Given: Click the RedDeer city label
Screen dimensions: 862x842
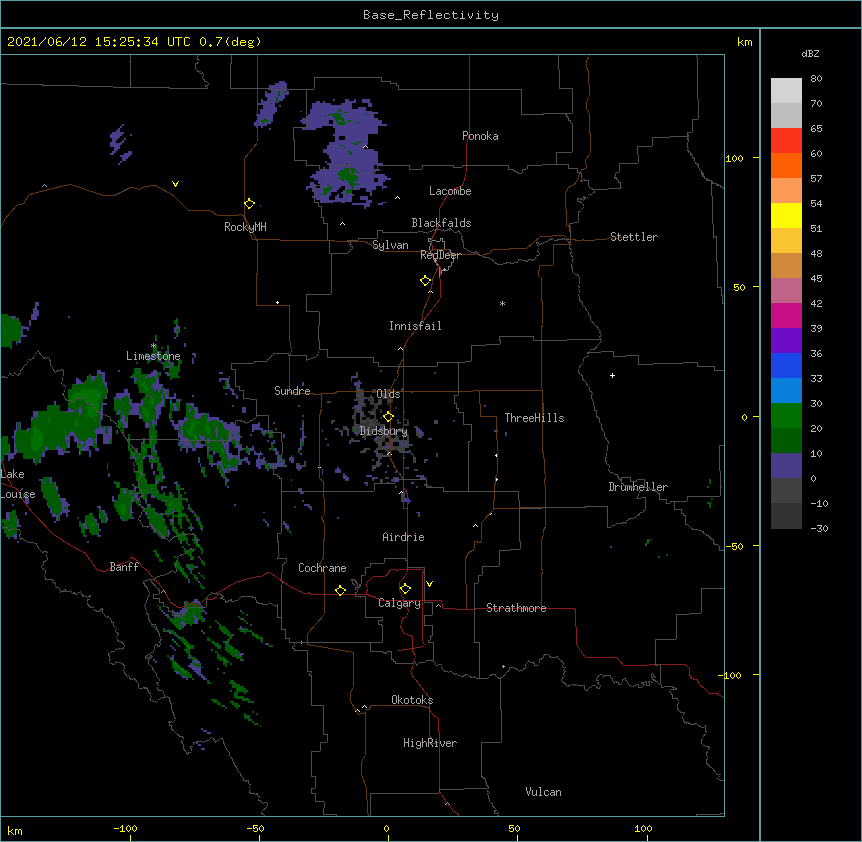Looking at the screenshot, I should (440, 255).
